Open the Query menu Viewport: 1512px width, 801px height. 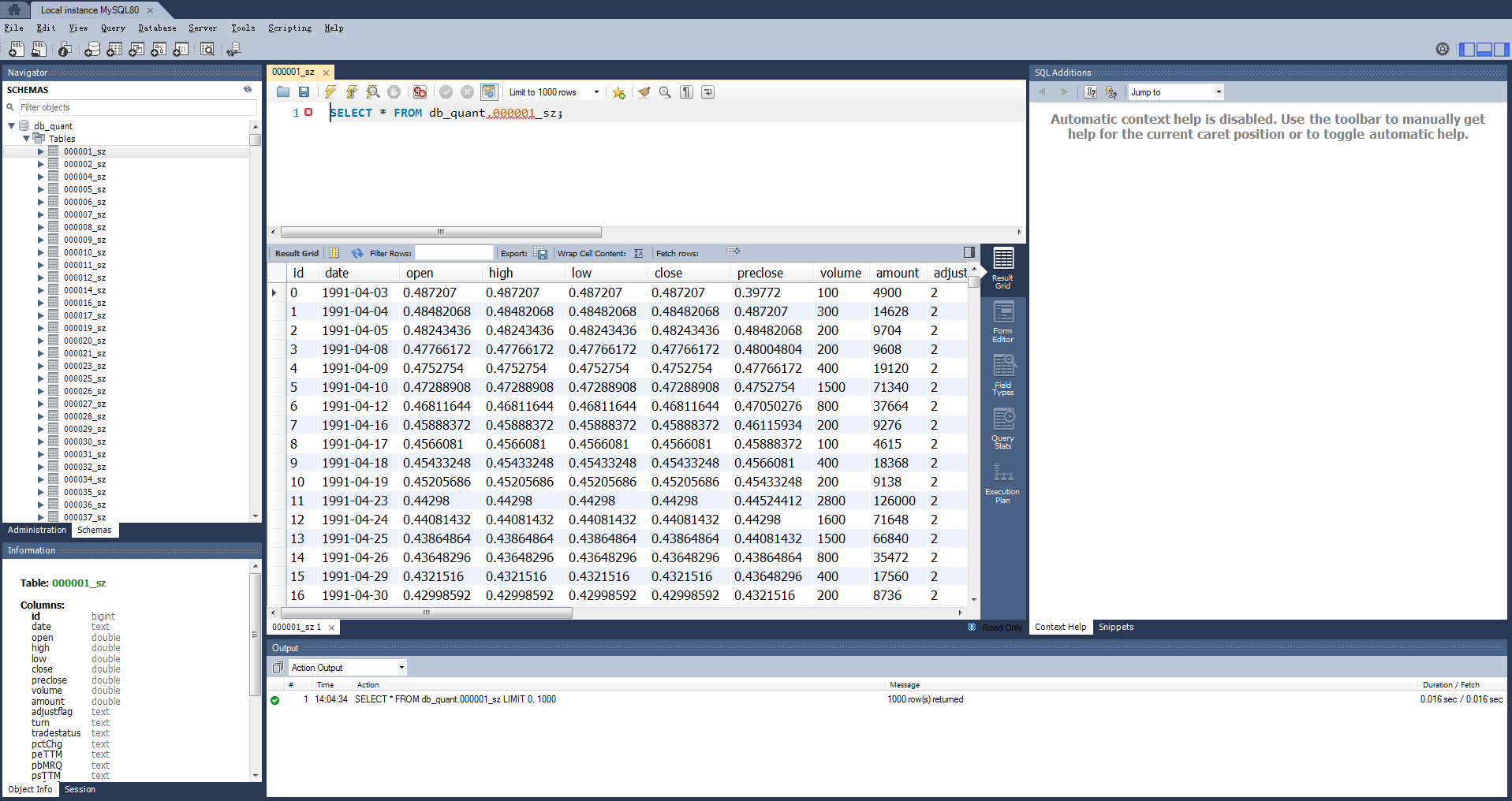coord(113,28)
